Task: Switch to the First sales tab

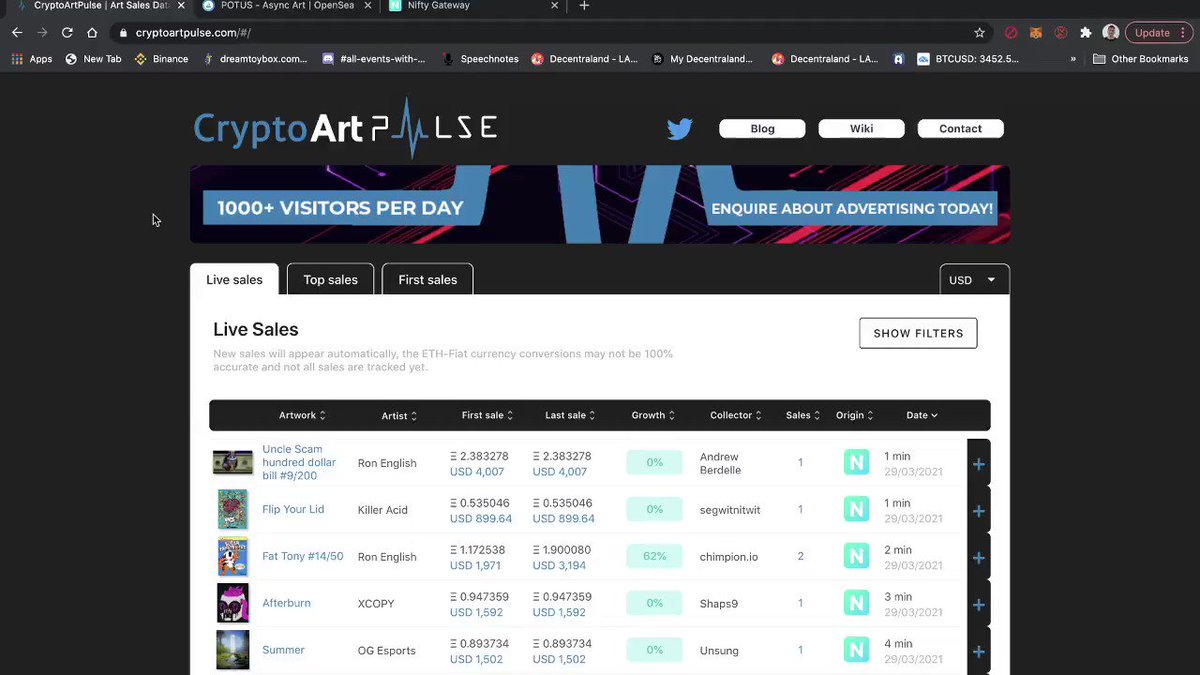Action: [427, 280]
